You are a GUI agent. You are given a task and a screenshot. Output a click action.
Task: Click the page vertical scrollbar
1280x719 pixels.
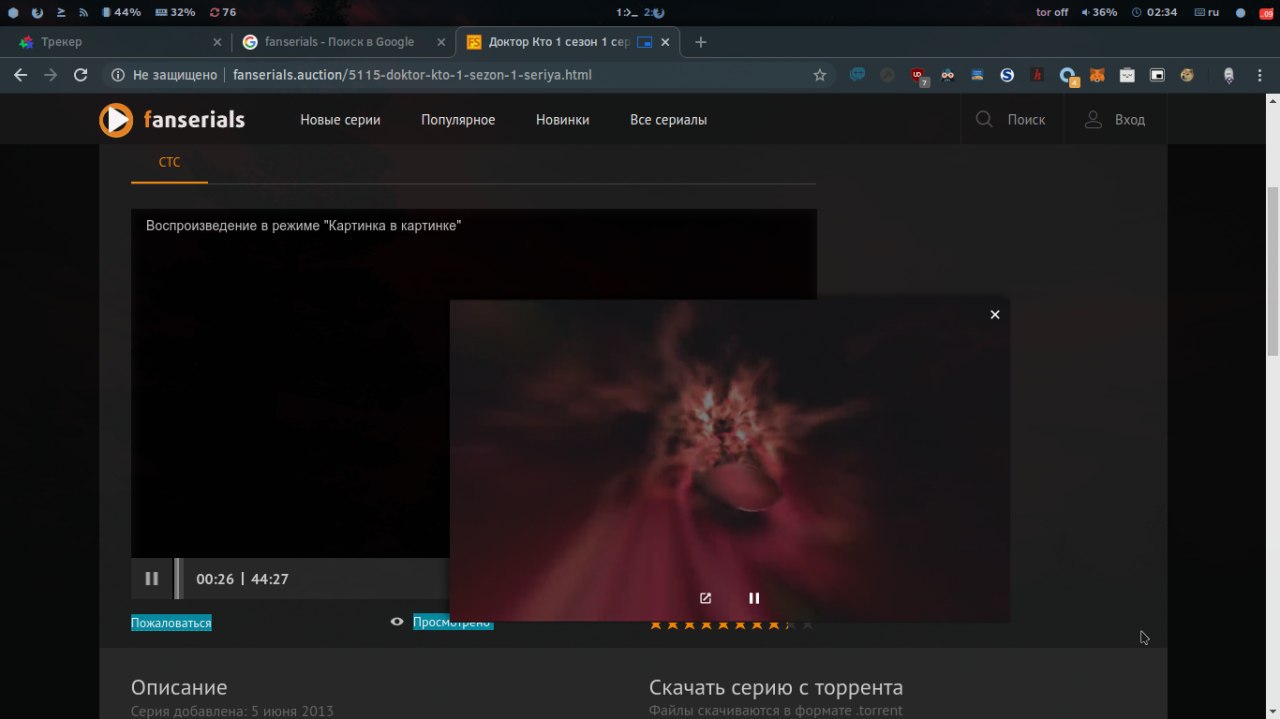click(1273, 270)
